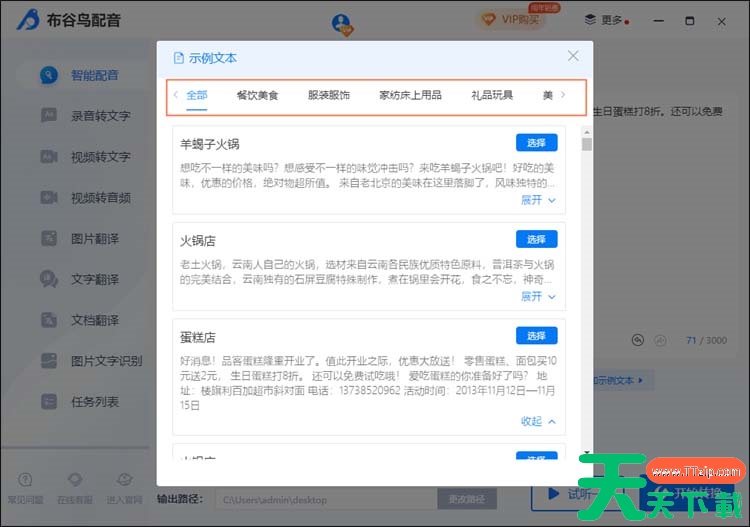Choose 文字翻译 in the sidebar
The height and width of the screenshot is (527, 750).
coord(81,279)
